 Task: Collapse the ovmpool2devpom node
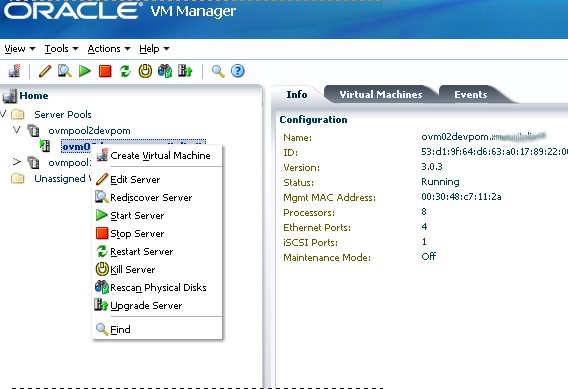coord(17,130)
